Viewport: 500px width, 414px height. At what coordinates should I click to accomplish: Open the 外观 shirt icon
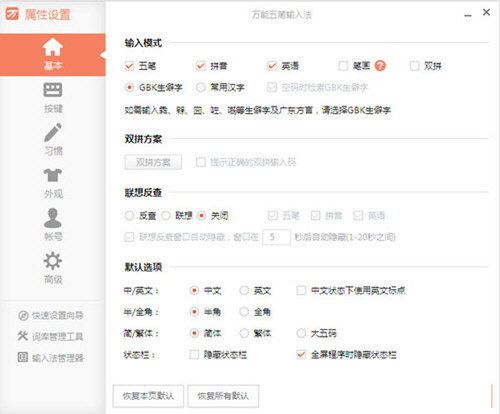click(x=53, y=175)
